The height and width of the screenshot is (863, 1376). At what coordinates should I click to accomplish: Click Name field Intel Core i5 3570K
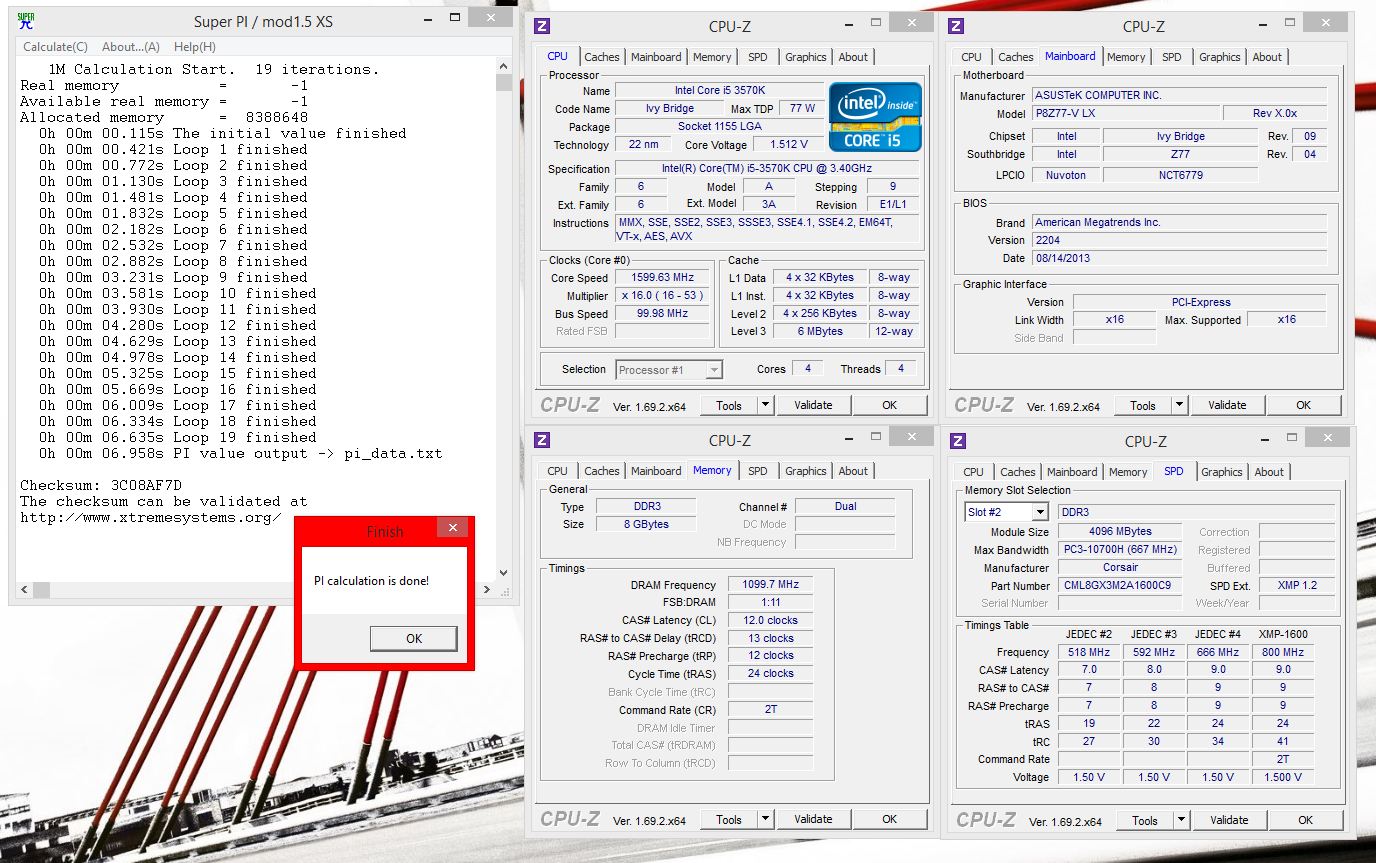pyautogui.click(x=720, y=91)
